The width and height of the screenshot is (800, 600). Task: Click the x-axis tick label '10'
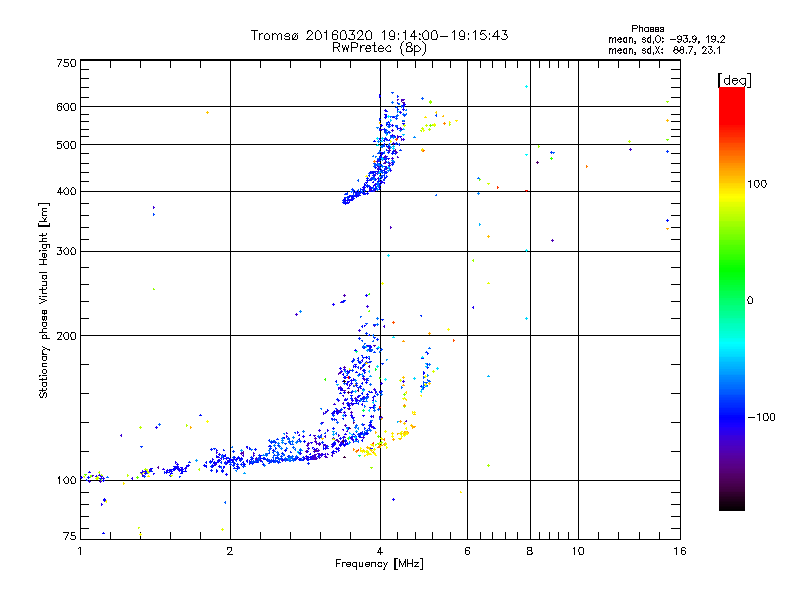pos(578,551)
